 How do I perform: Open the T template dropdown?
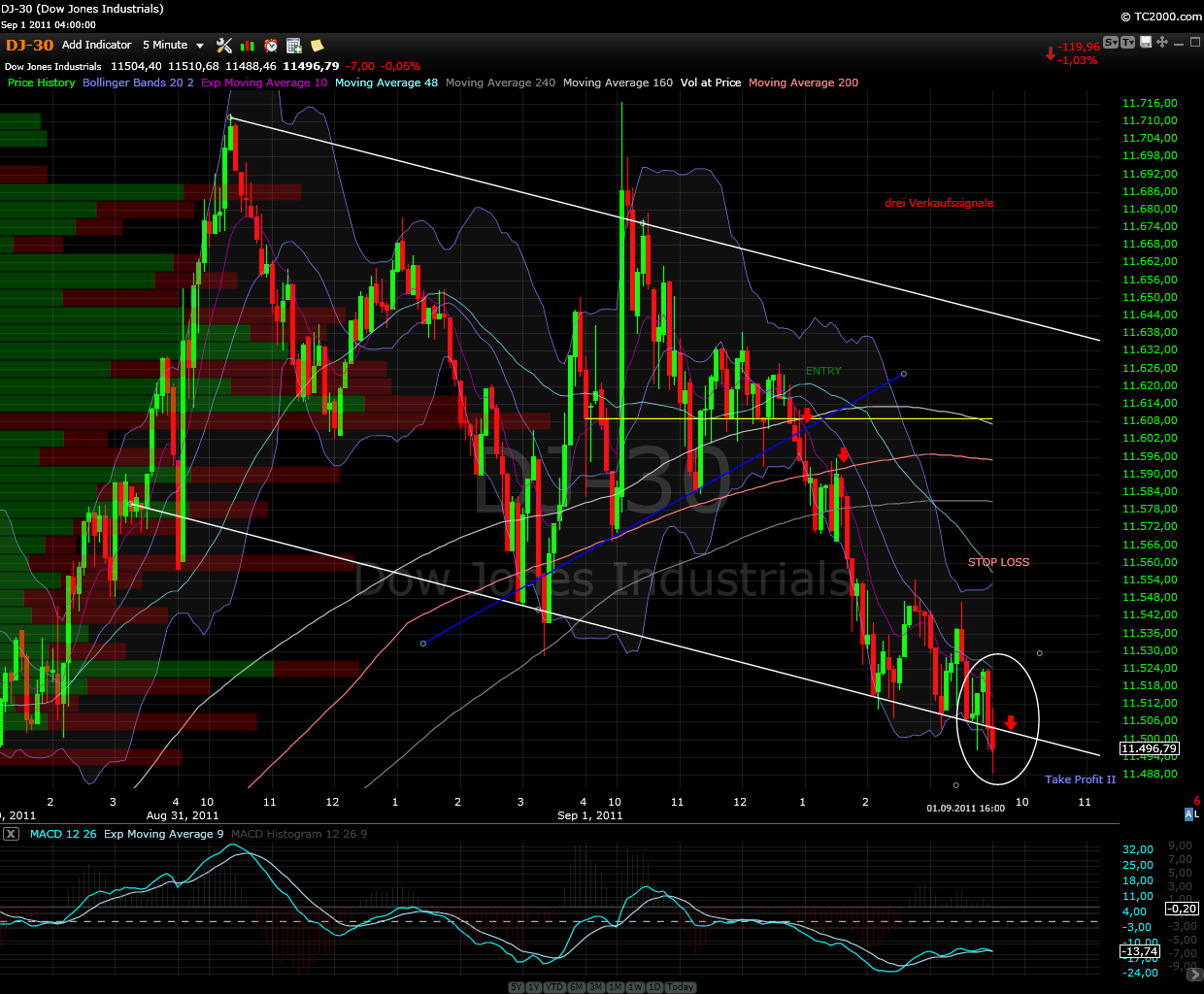1128,43
